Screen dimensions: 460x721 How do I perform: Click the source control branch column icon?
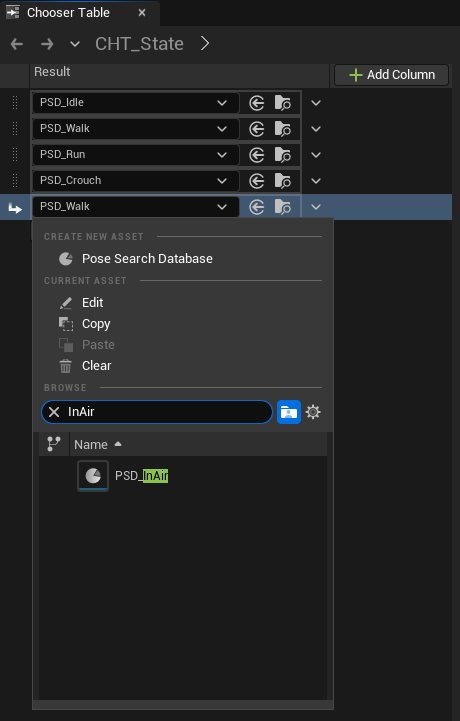tap(54, 444)
